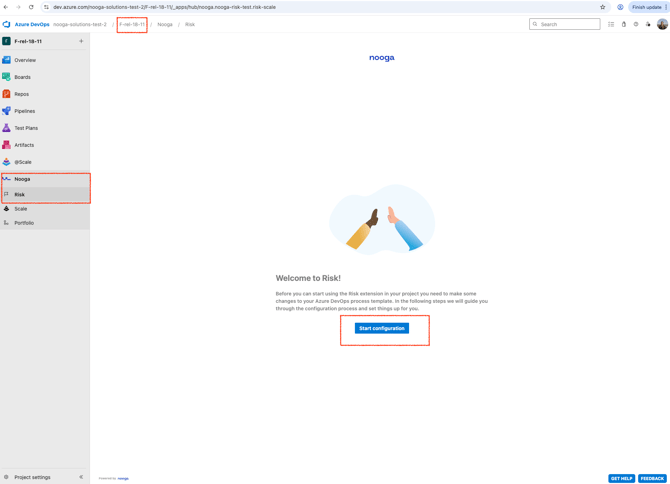Viewport: 670px width, 484px height.
Task: Reload the page in browser
Action: (31, 7)
